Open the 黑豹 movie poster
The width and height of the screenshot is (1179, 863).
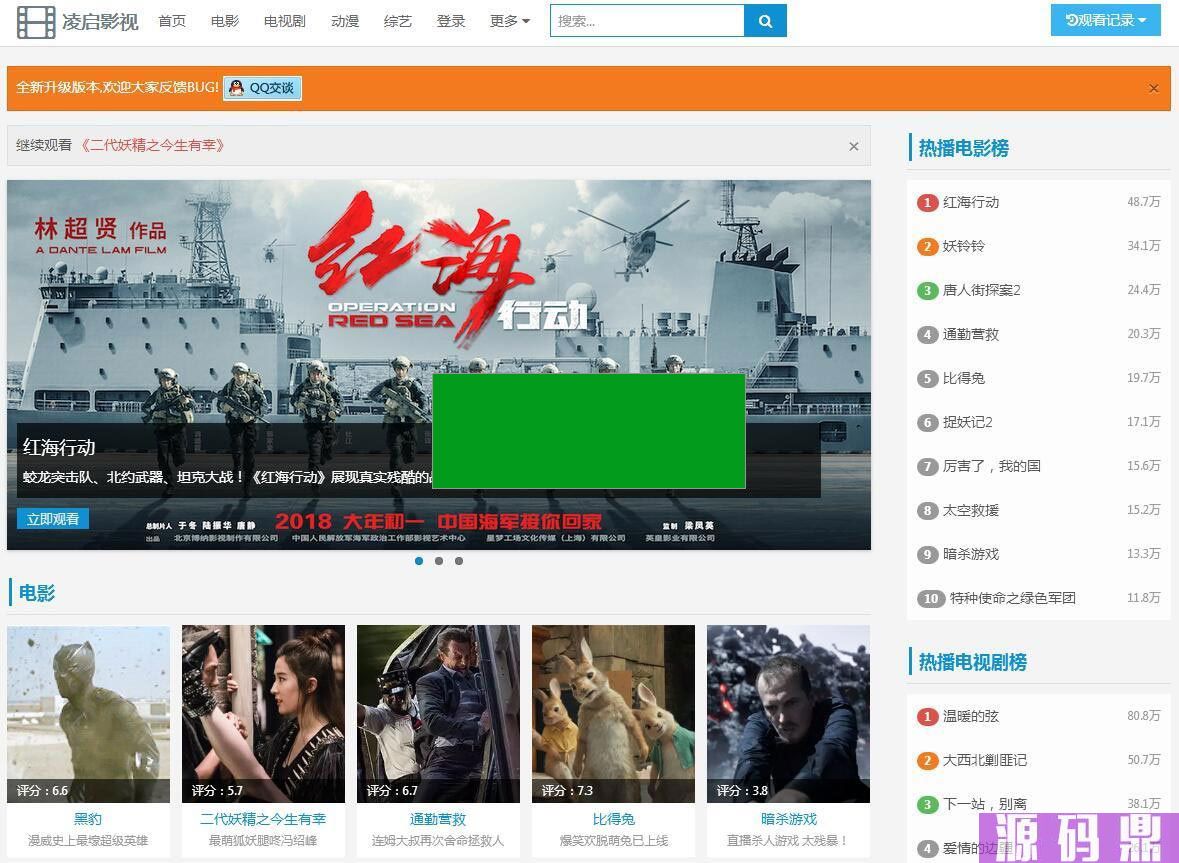click(89, 713)
